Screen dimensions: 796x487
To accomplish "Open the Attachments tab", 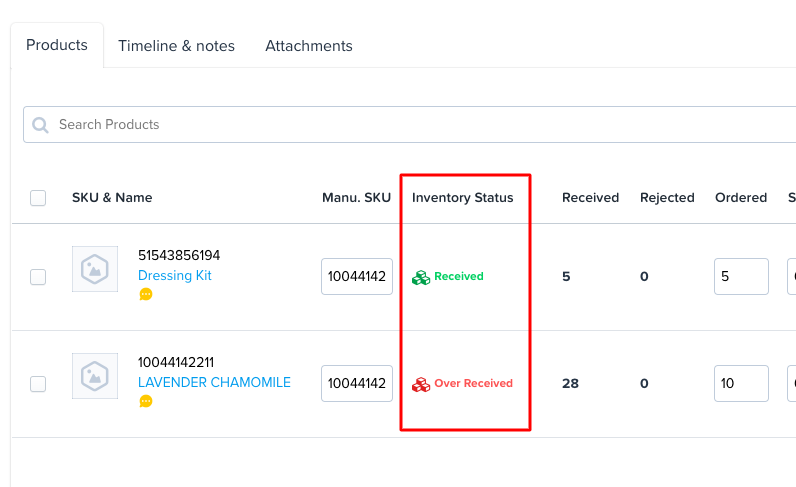I will pos(308,46).
